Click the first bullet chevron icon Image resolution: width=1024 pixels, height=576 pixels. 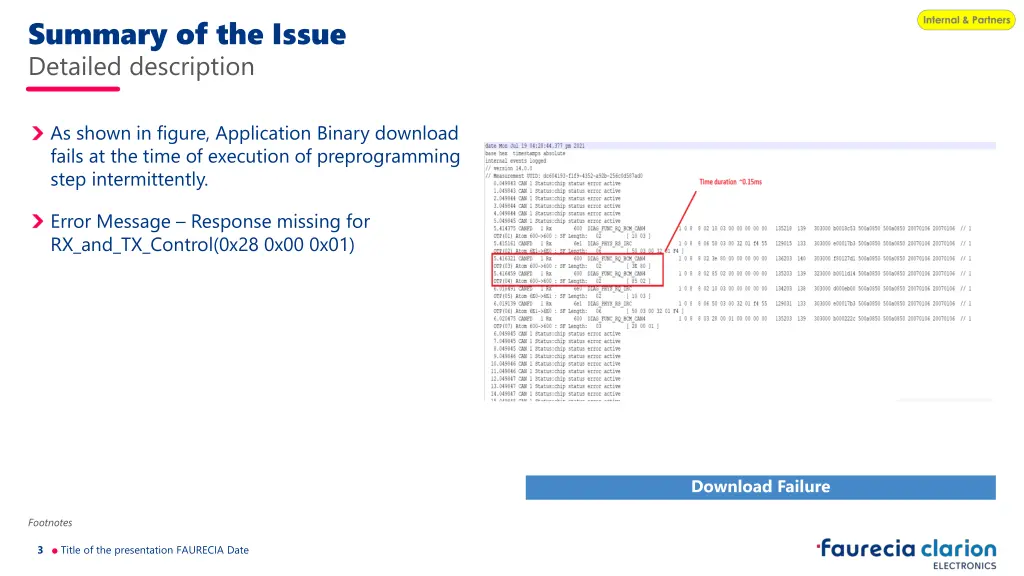[x=37, y=133]
